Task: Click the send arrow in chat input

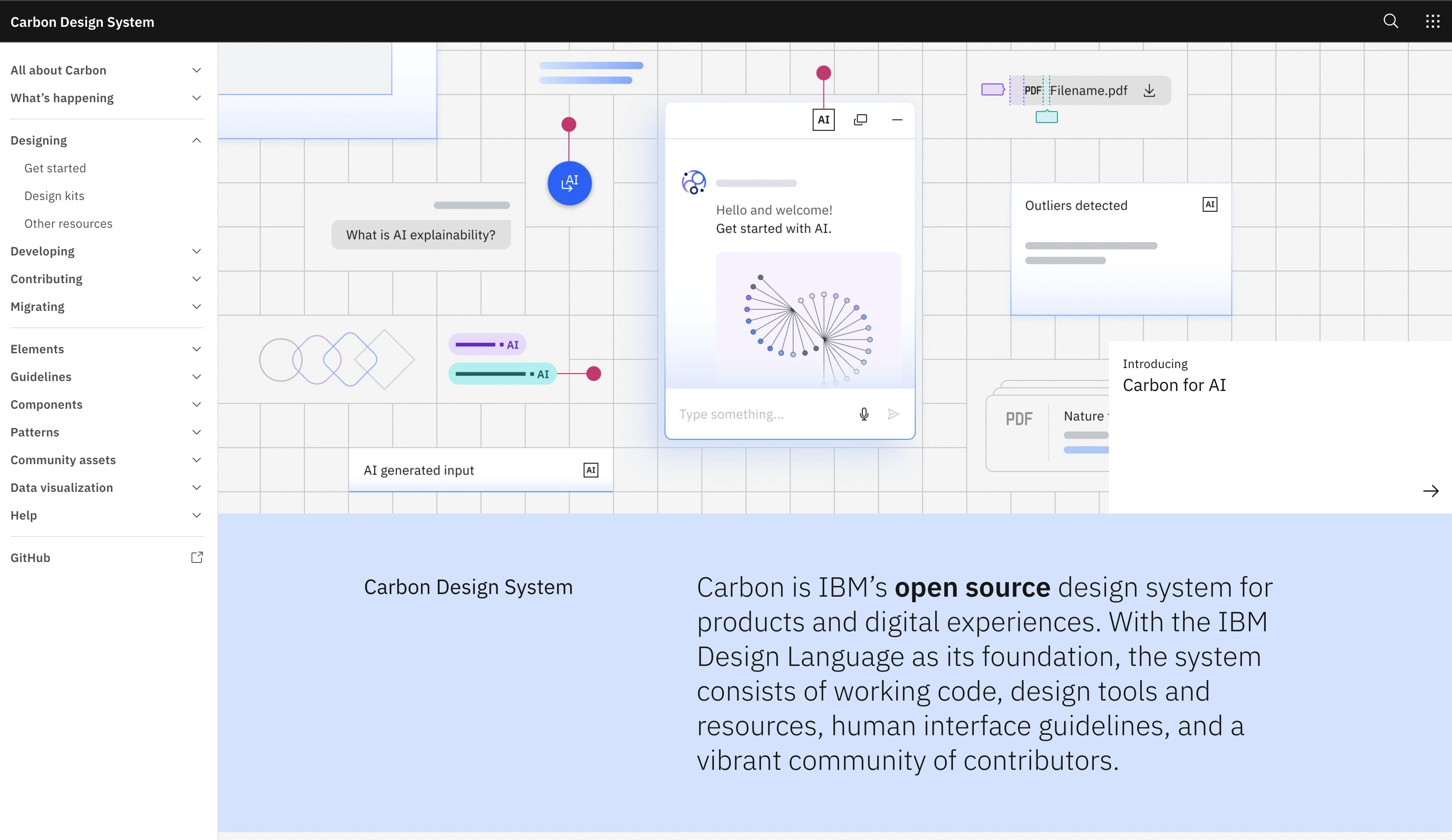Action: click(x=893, y=414)
